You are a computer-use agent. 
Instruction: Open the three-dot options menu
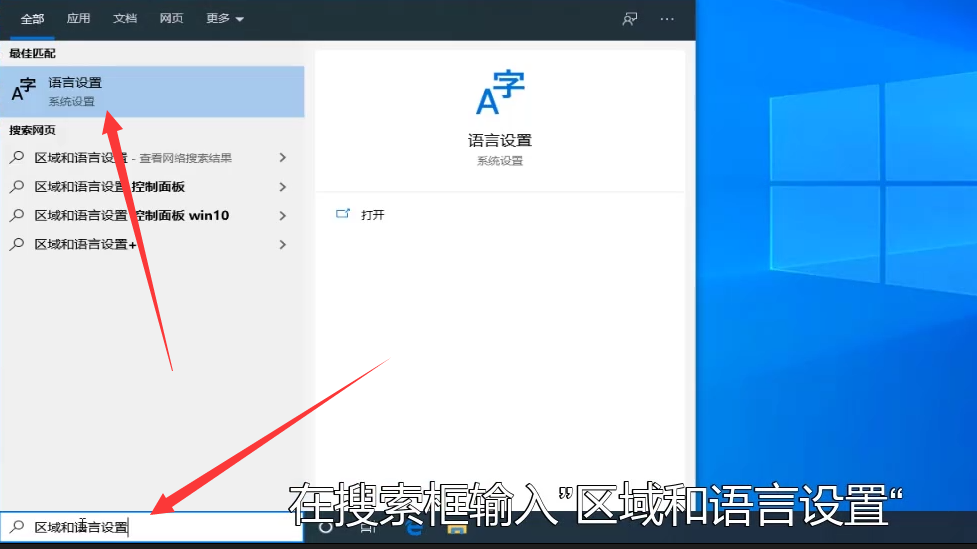(667, 19)
